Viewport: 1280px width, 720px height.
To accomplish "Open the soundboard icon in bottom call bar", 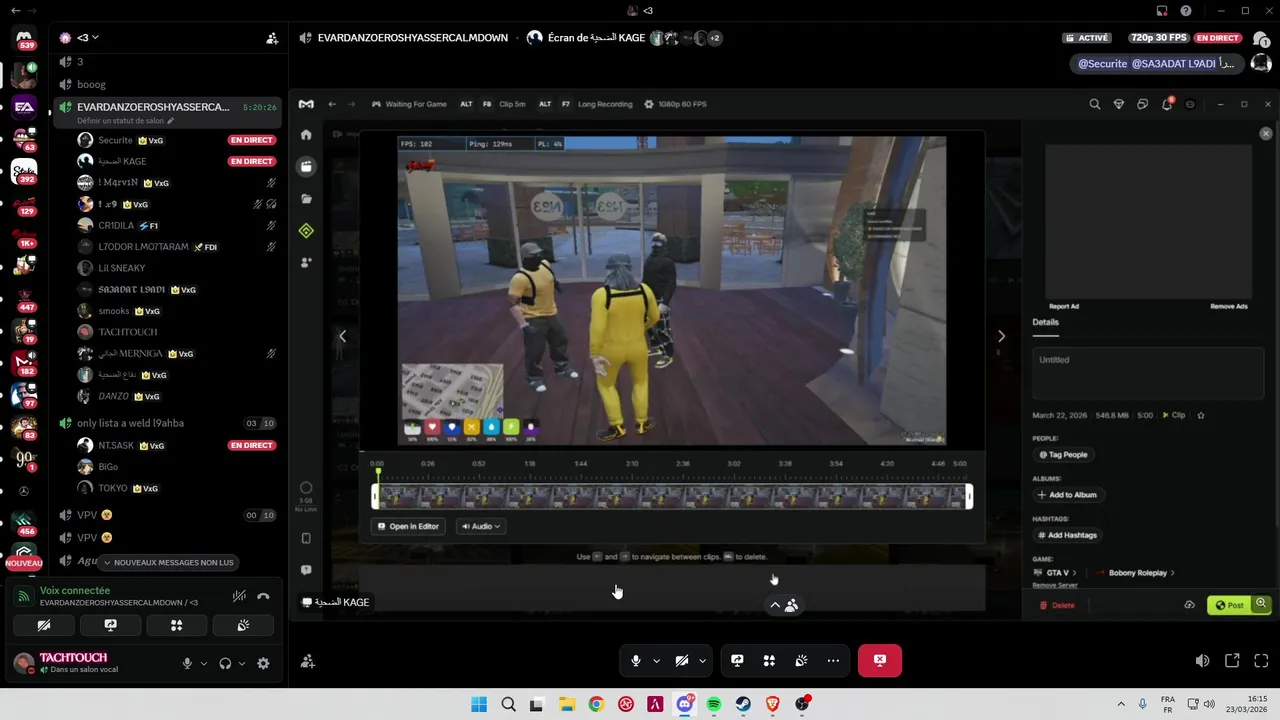I will tap(801, 660).
